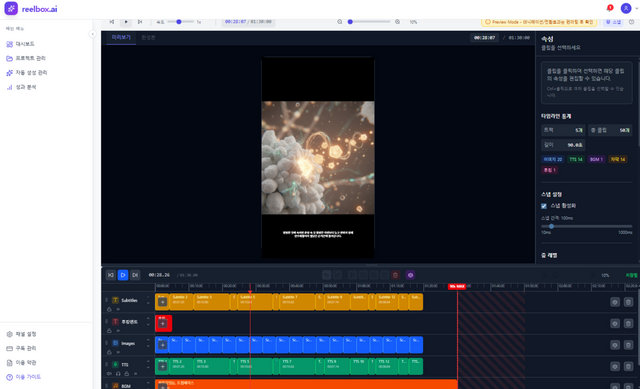Add a clip to the Subtitles track with the plus button
The width and height of the screenshot is (640, 389).
point(162,302)
